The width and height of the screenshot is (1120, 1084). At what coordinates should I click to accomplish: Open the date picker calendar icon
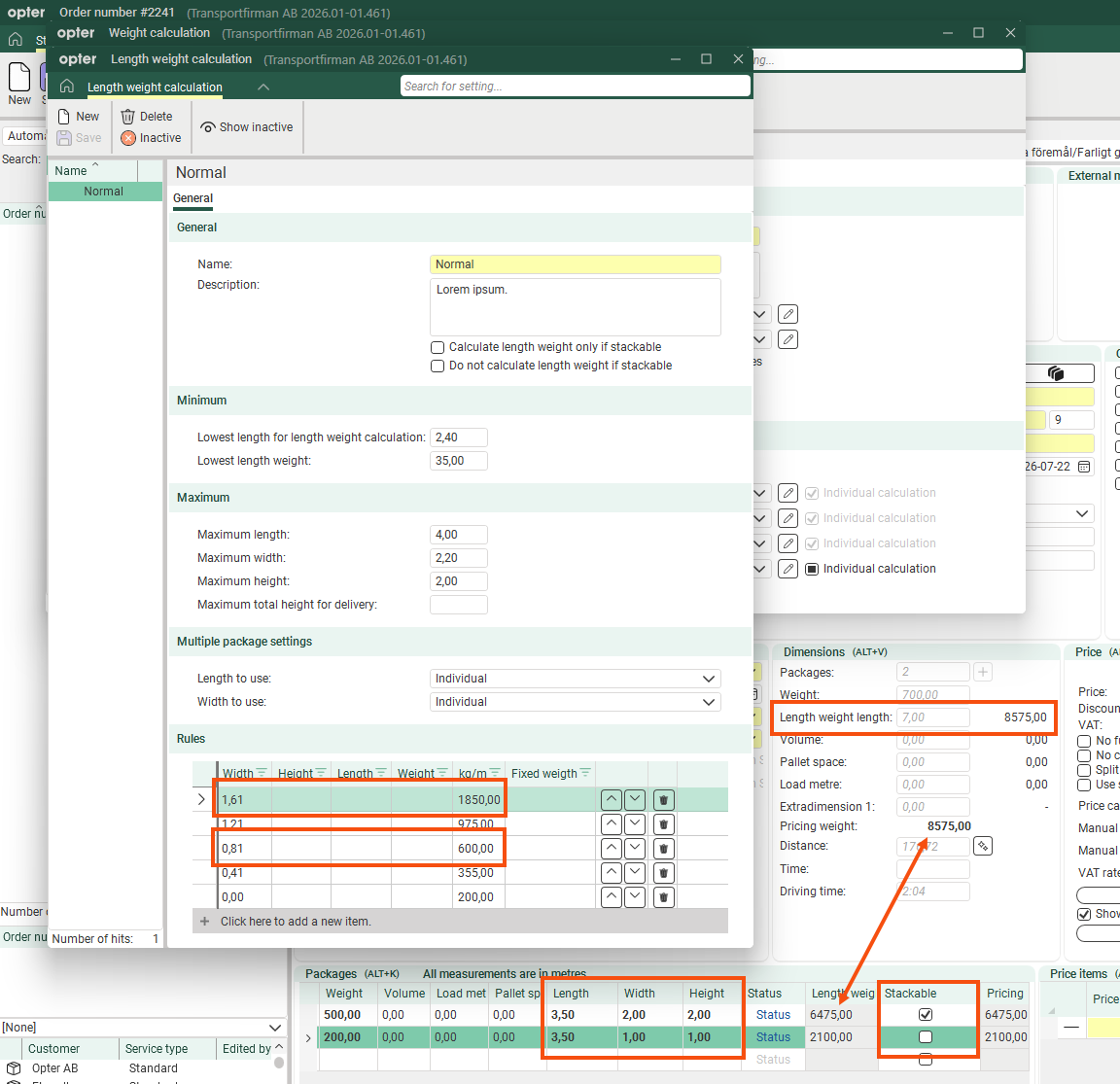click(1084, 467)
